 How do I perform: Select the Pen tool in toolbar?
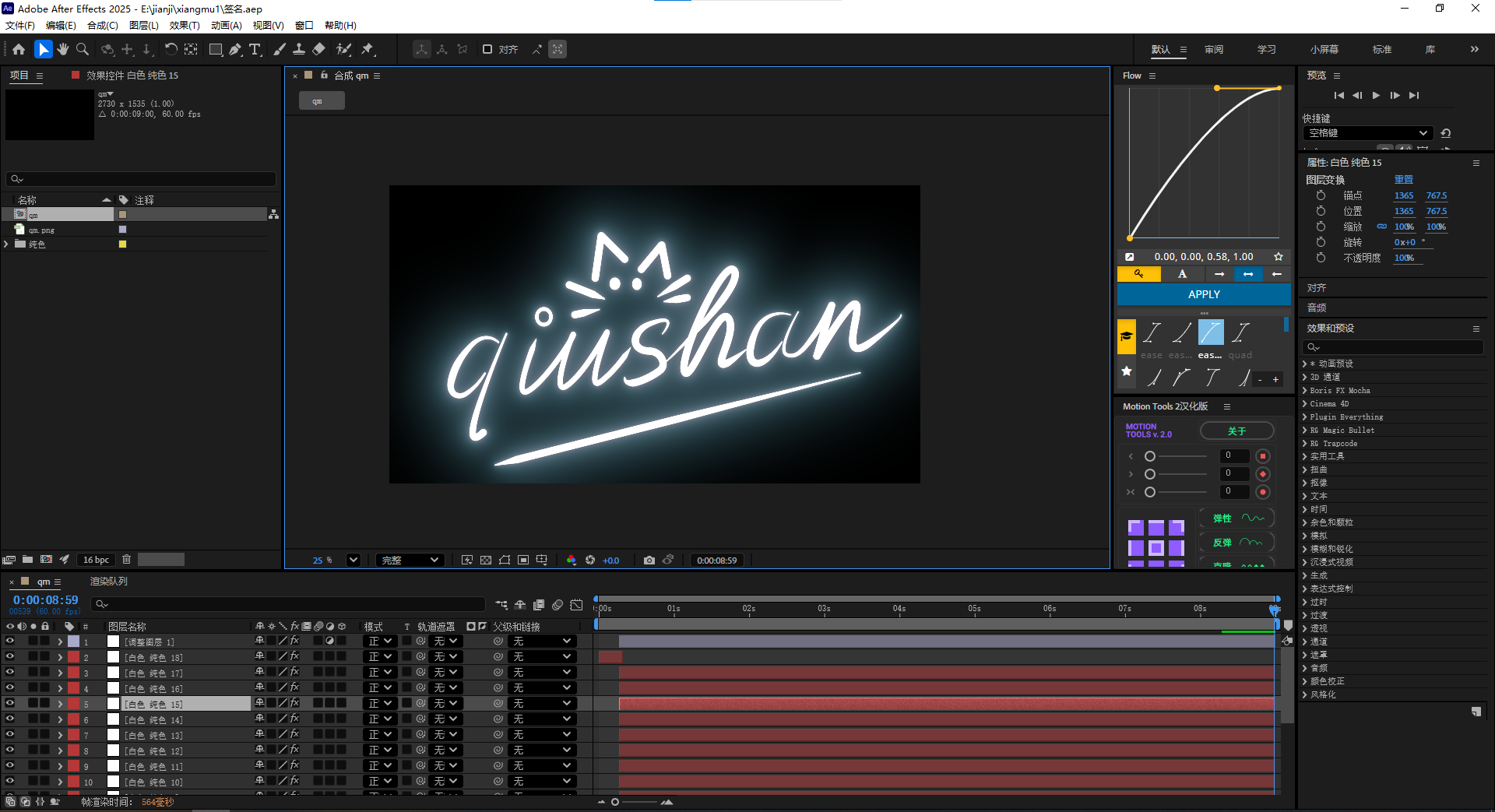point(235,49)
